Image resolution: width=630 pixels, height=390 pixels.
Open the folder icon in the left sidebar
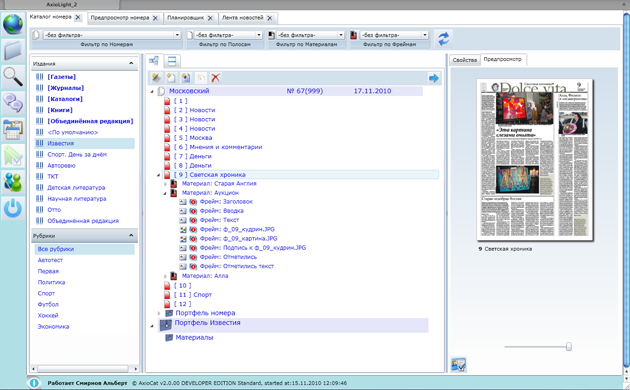point(13,51)
